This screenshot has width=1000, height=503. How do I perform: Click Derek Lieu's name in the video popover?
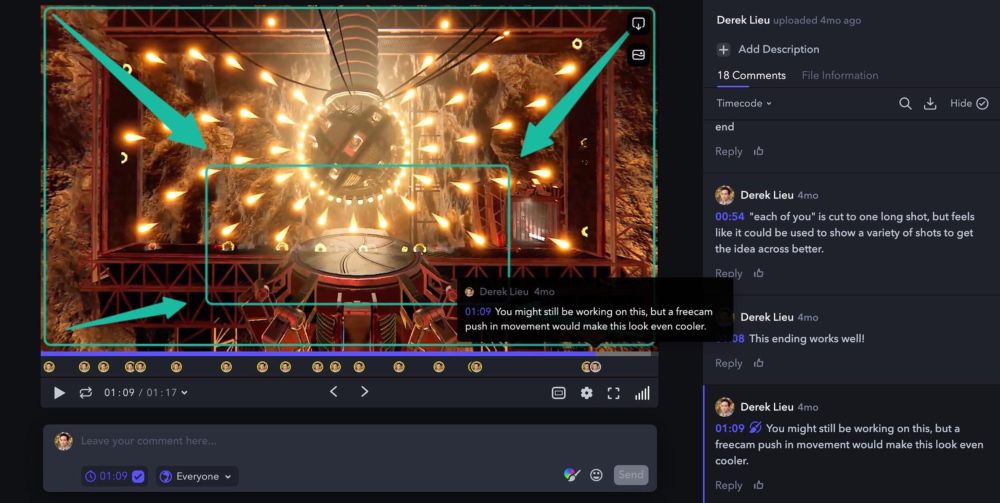[x=504, y=291]
